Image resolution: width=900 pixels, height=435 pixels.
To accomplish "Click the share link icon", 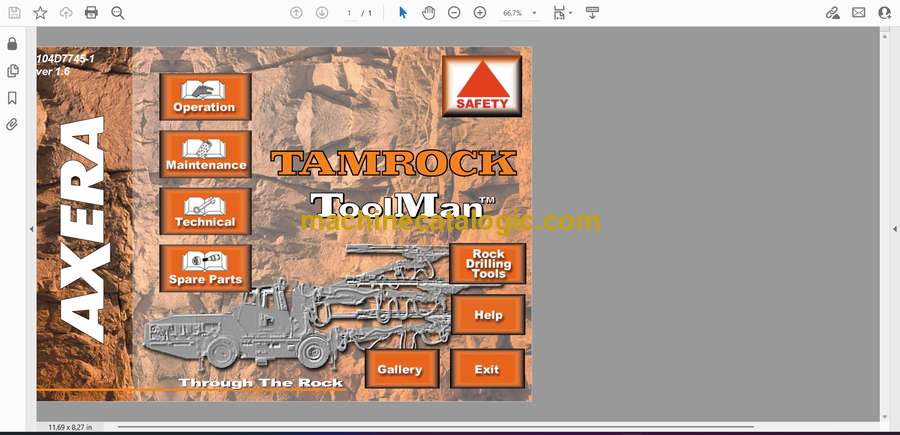I will (x=832, y=13).
